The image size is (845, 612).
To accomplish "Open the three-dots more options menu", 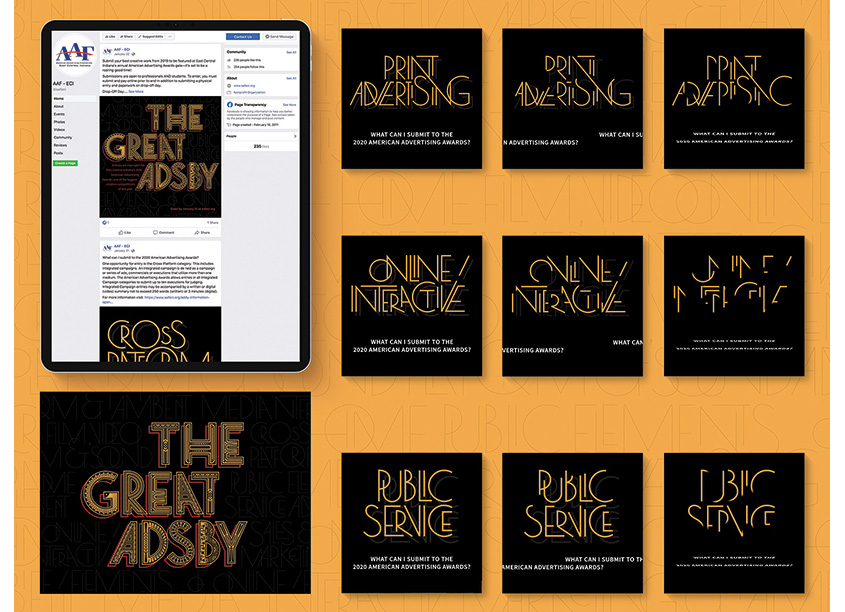I will coord(170,37).
